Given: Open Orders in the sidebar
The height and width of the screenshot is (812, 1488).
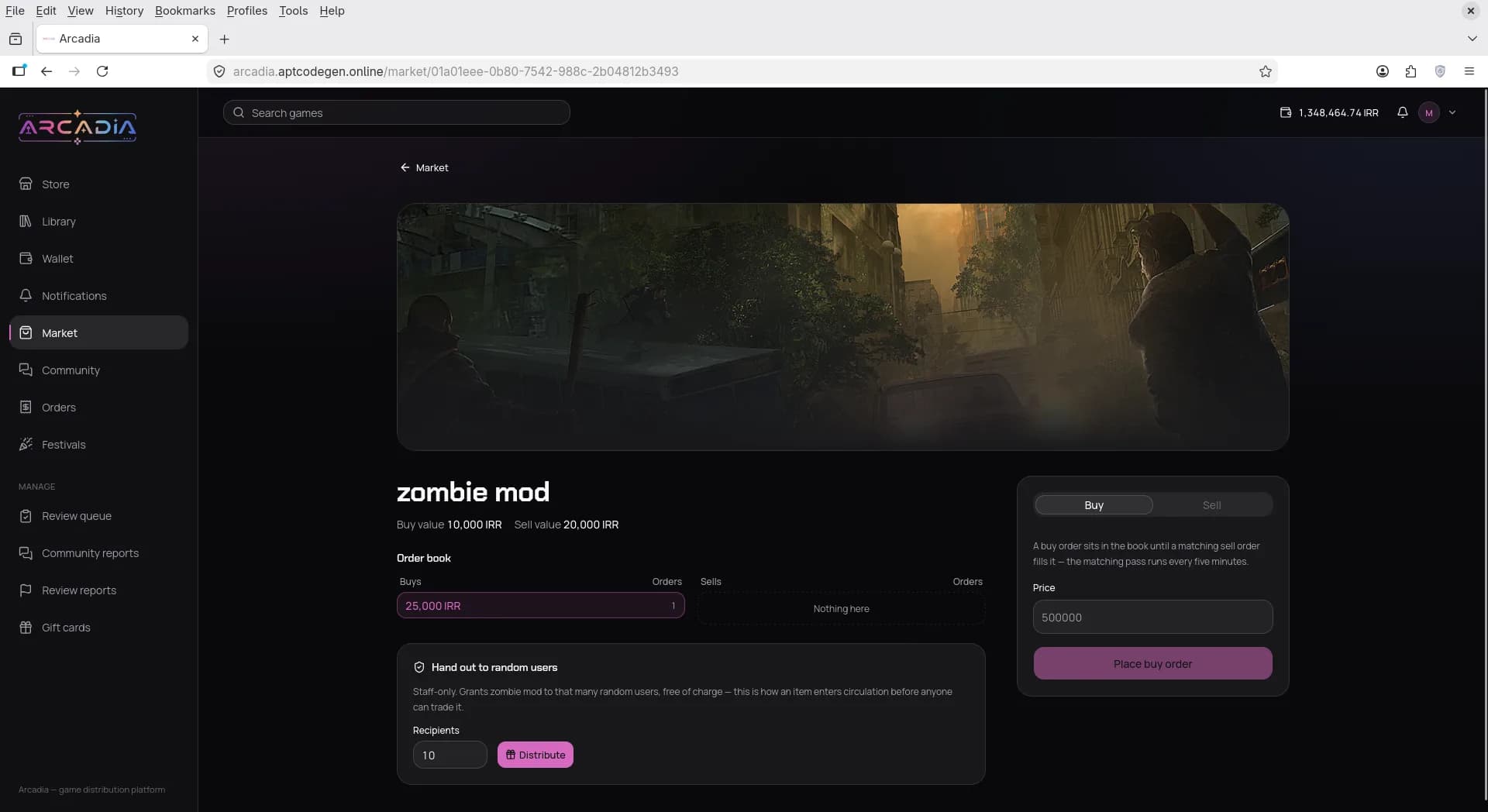Looking at the screenshot, I should coord(98,408).
